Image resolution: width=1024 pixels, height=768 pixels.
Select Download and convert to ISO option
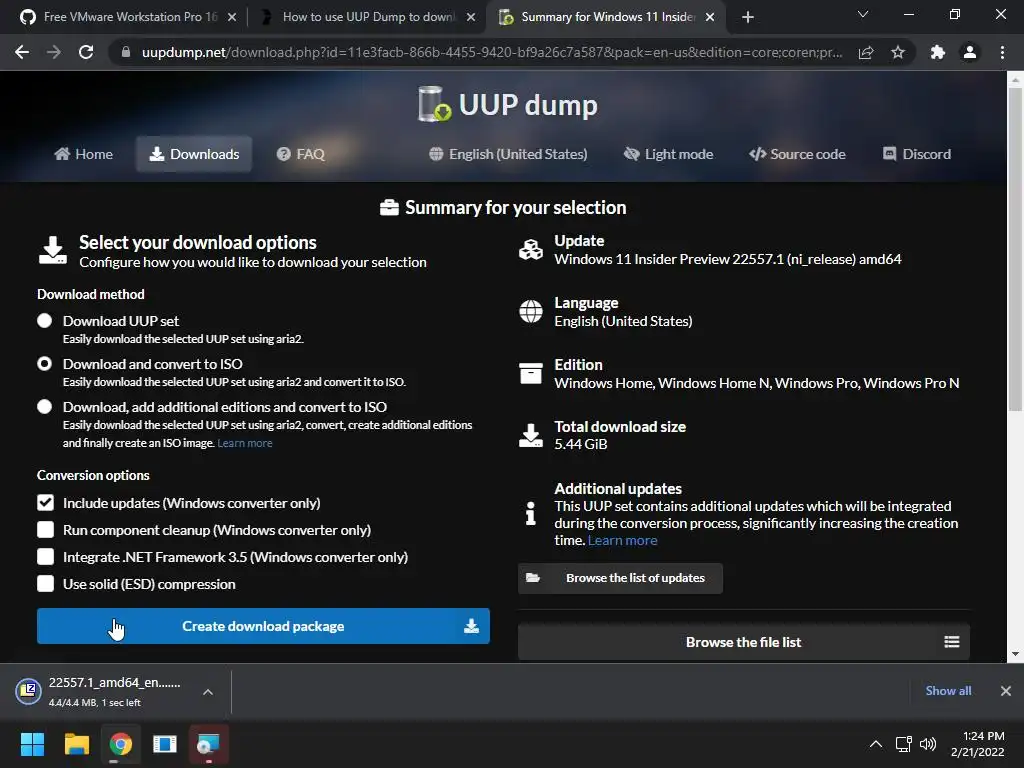[44, 364]
